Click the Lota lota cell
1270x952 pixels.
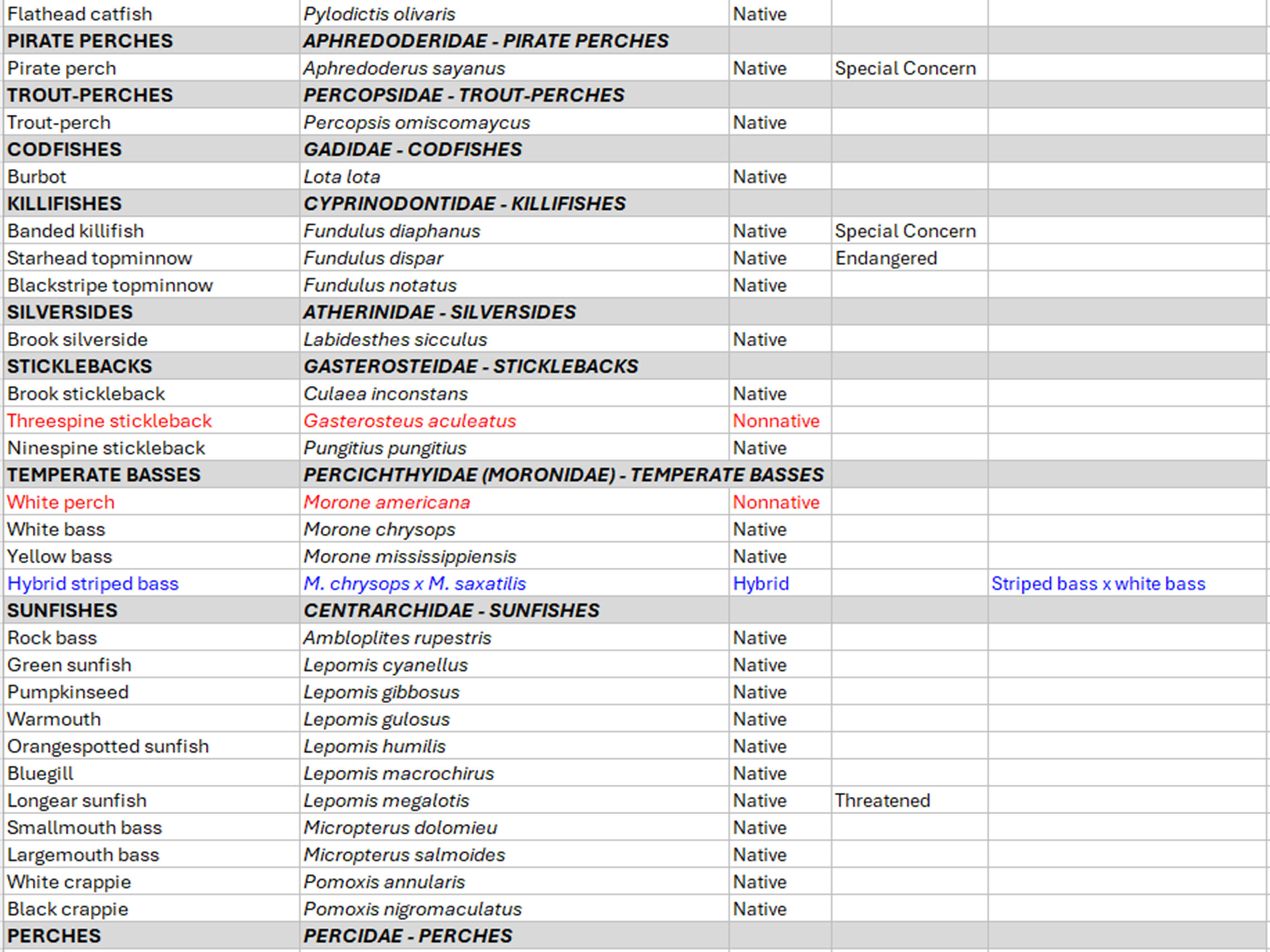[x=341, y=177]
